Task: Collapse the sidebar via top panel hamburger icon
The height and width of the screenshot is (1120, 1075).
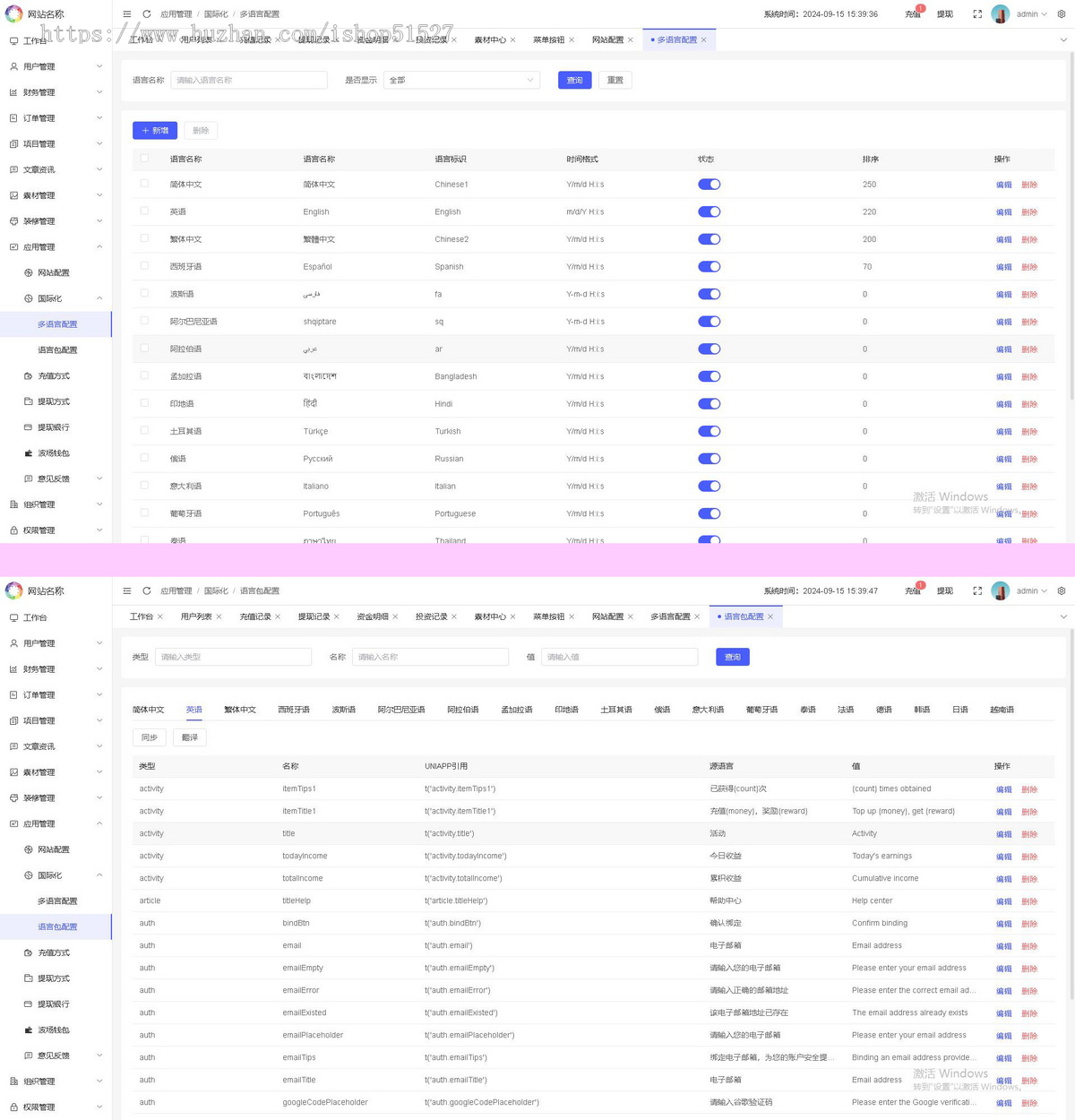Action: 127,14
